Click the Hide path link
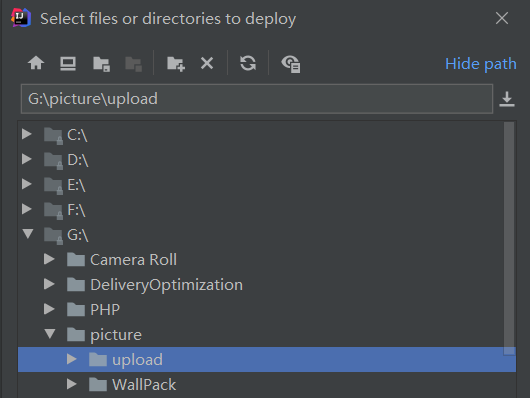This screenshot has width=530, height=398. (x=481, y=64)
